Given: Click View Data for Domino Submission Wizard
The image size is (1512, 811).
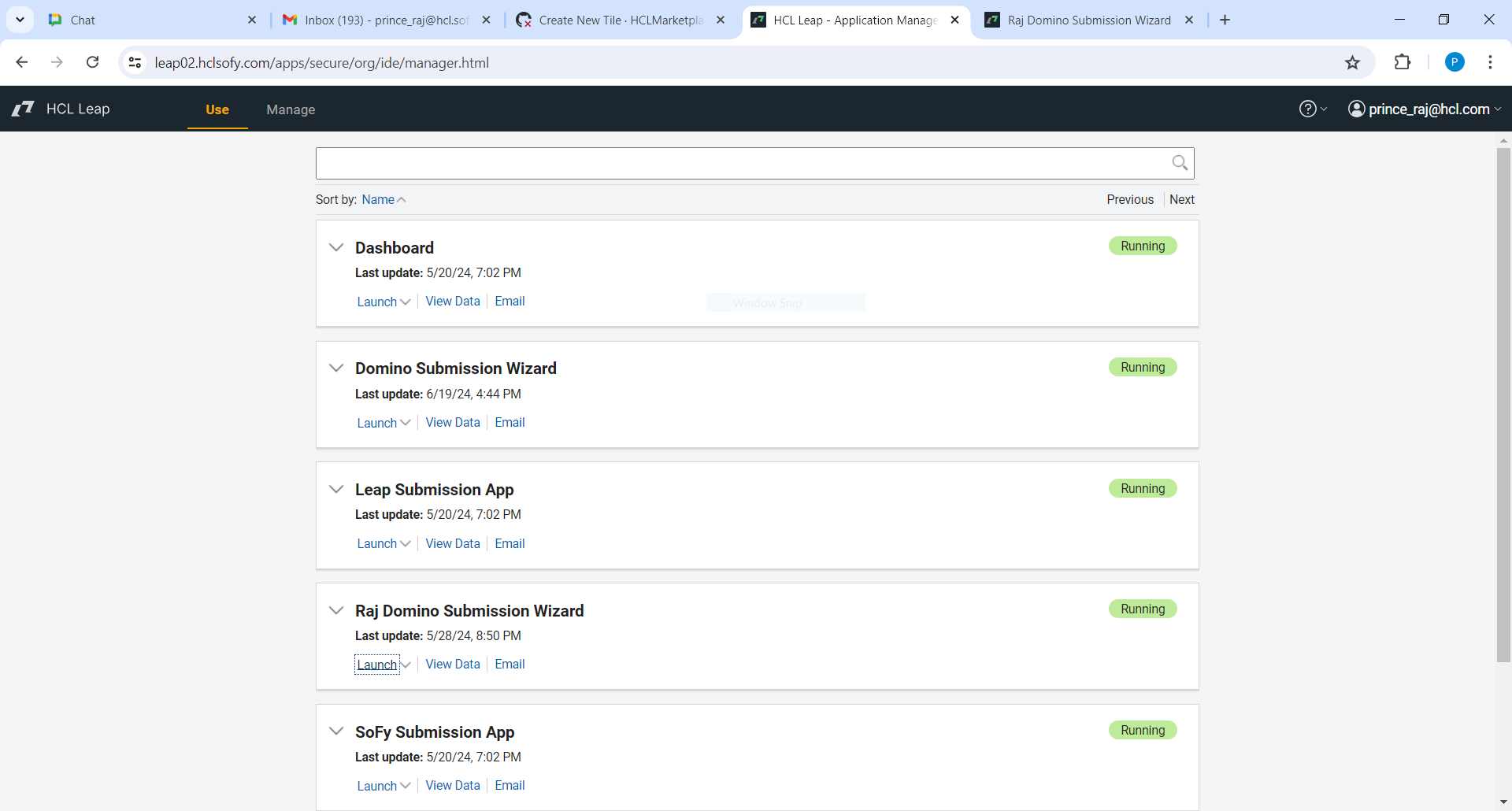Looking at the screenshot, I should [x=453, y=422].
